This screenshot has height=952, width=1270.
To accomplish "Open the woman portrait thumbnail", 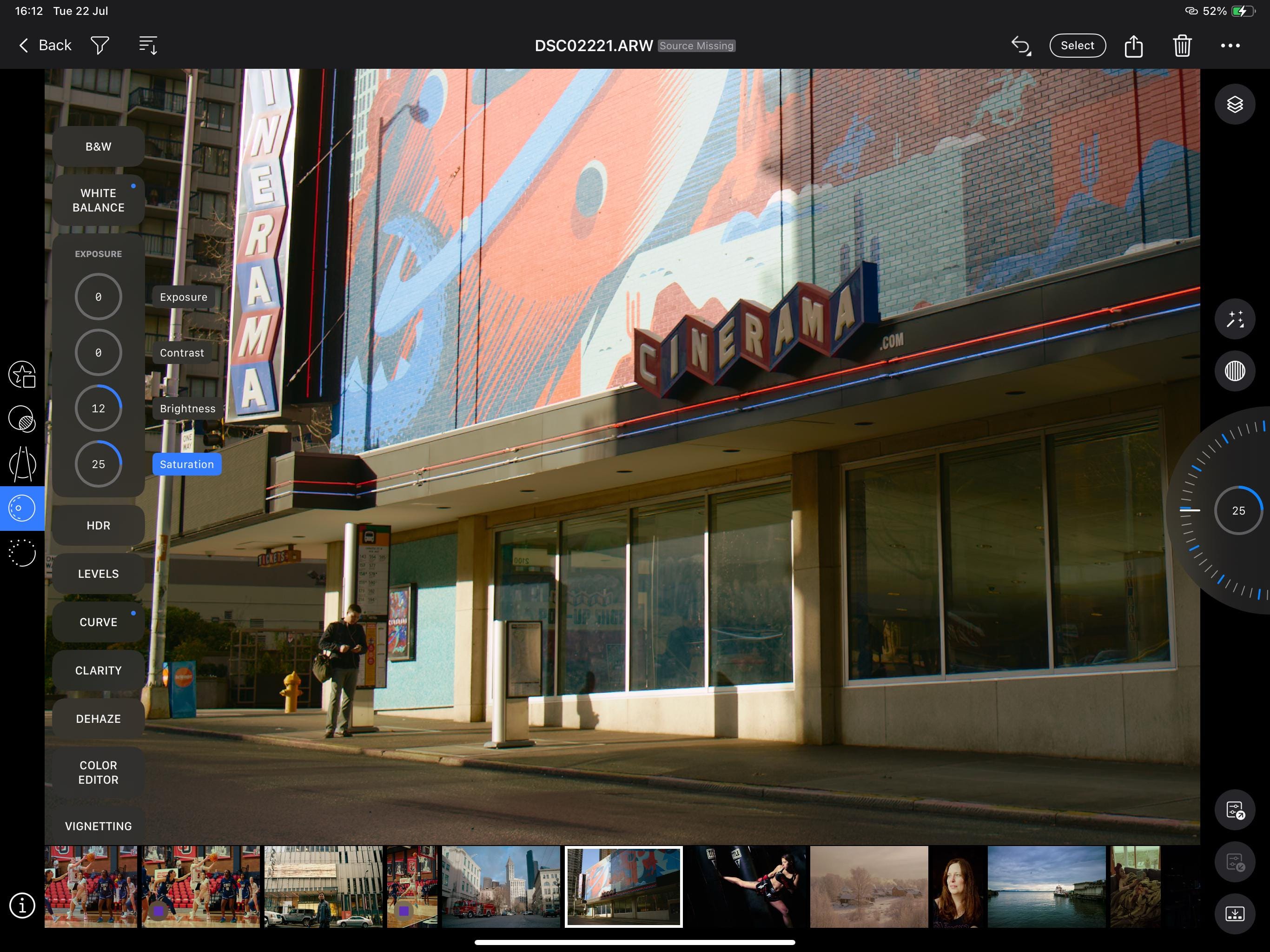I will point(958,886).
